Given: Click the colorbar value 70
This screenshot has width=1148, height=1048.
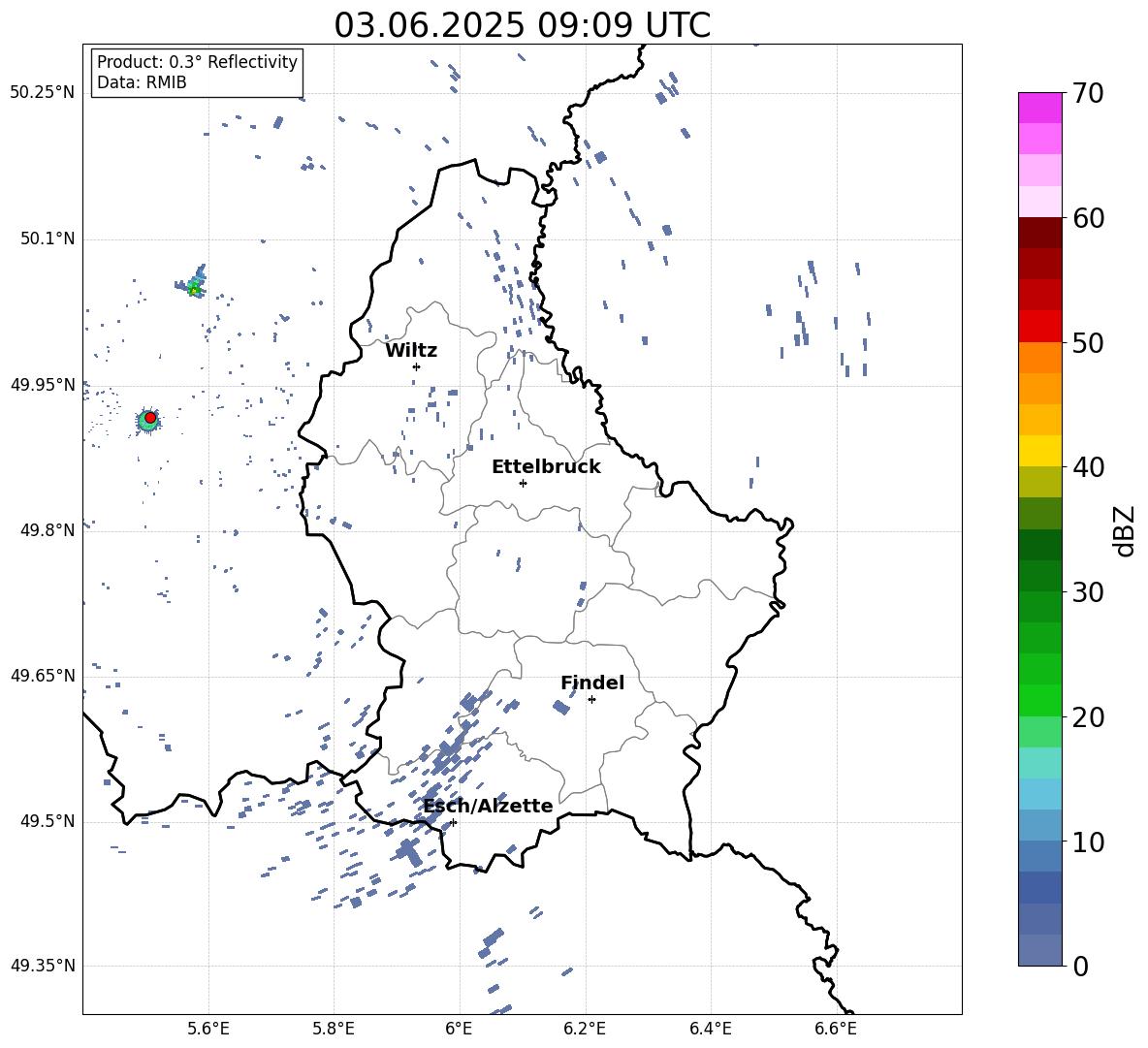Looking at the screenshot, I should pyautogui.click(x=1088, y=93).
